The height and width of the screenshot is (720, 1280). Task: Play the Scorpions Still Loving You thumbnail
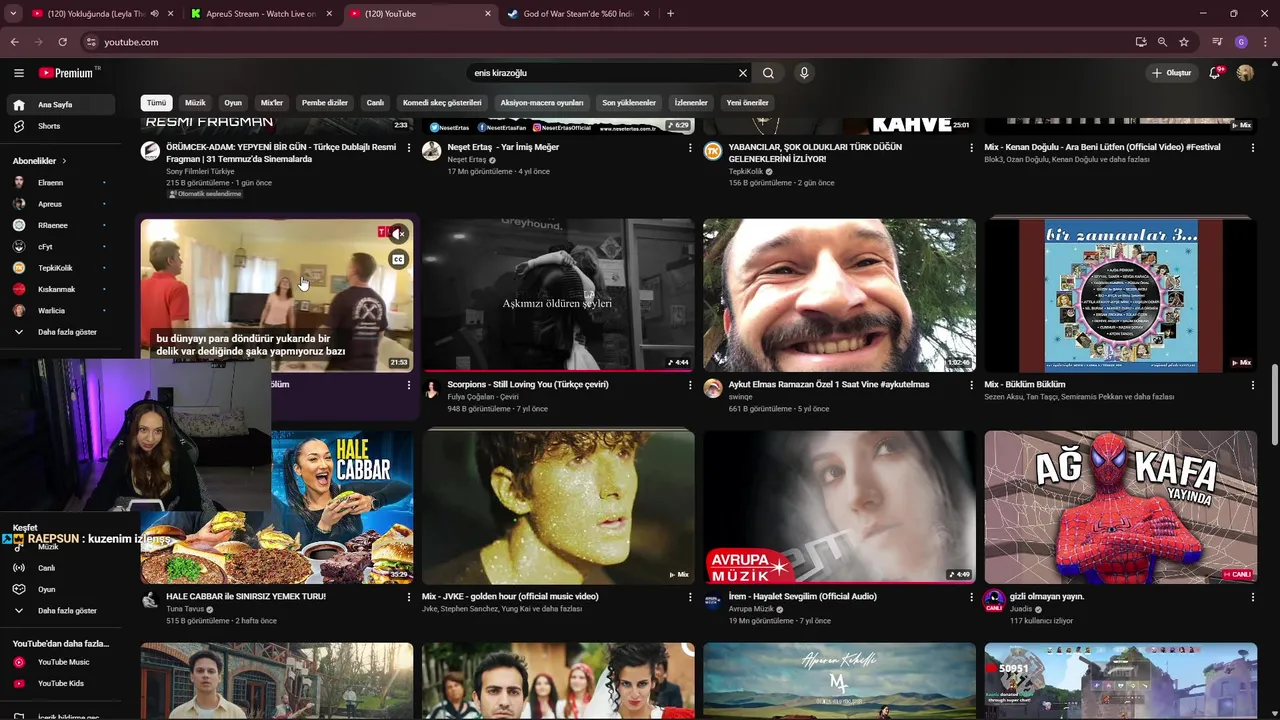tap(558, 295)
